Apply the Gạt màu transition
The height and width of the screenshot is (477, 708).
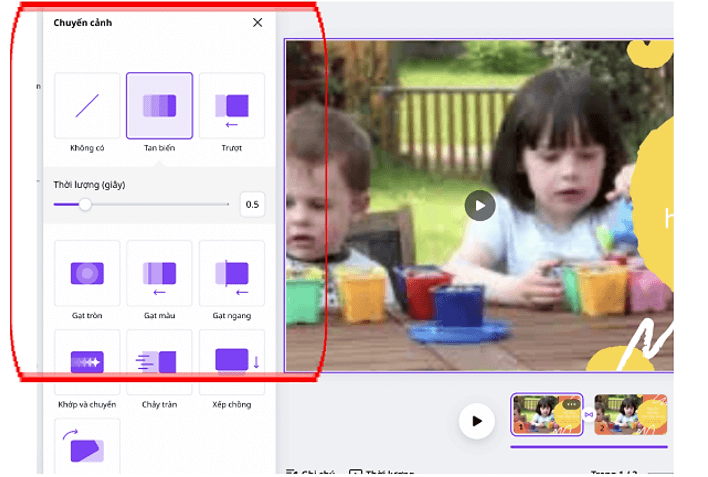tap(159, 273)
